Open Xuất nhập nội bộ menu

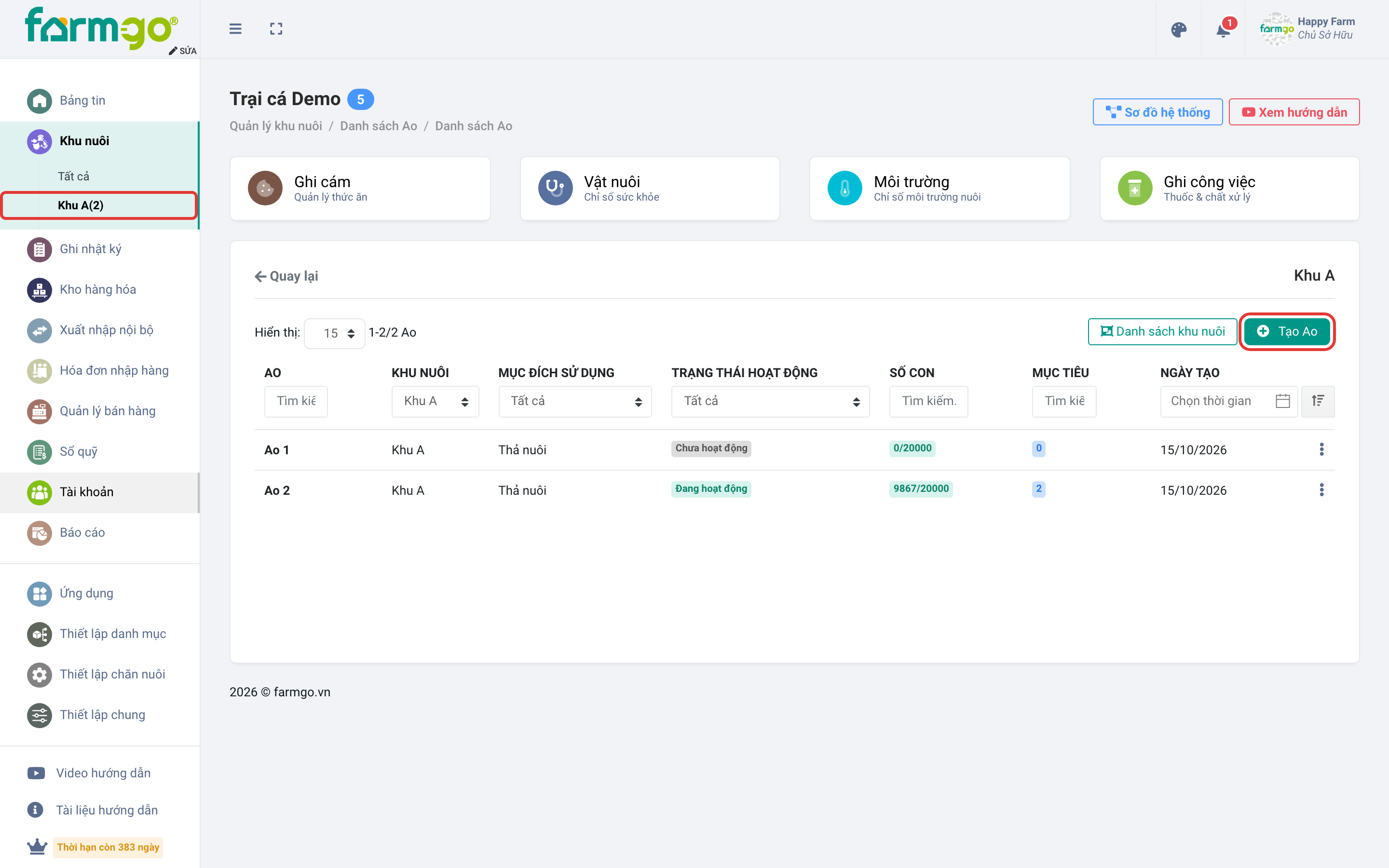pyautogui.click(x=99, y=330)
